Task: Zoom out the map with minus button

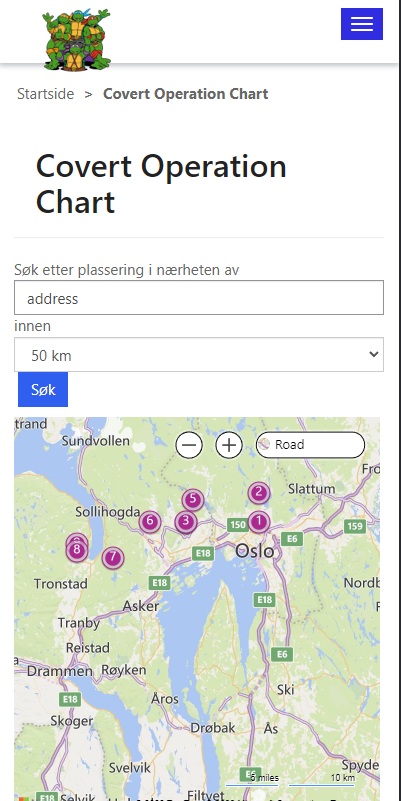Action: click(x=189, y=445)
